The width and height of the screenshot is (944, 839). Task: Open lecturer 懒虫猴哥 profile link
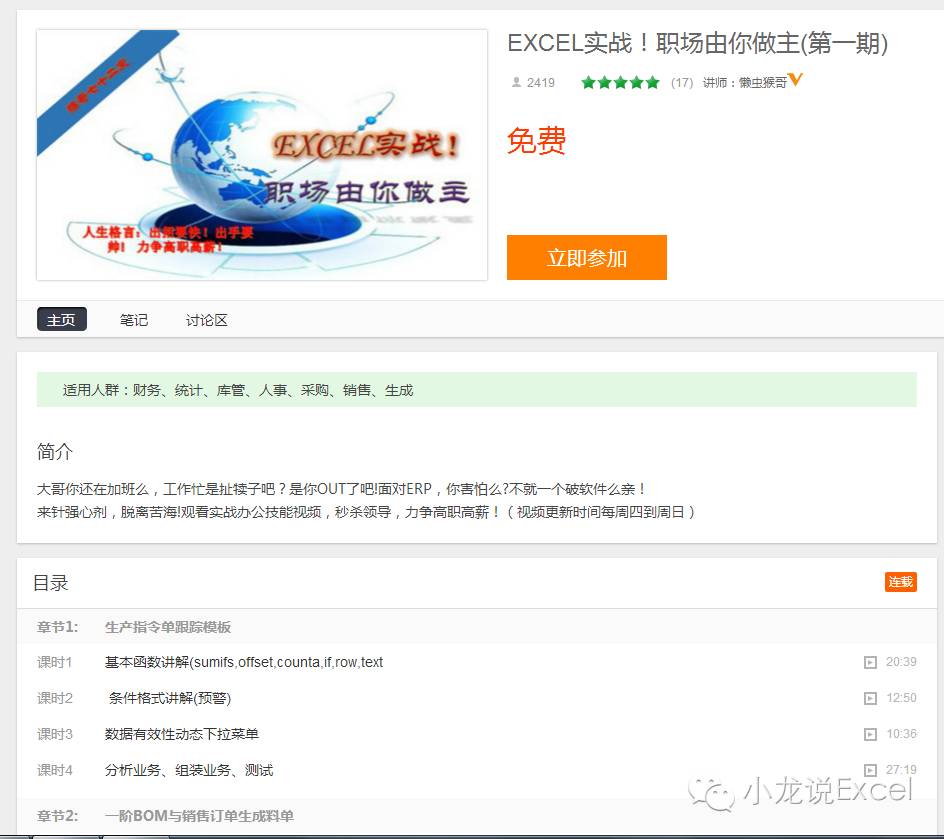763,82
